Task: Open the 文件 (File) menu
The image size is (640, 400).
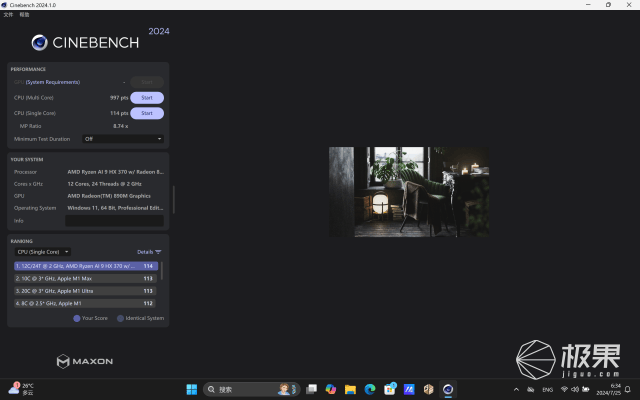Action: tap(8, 15)
